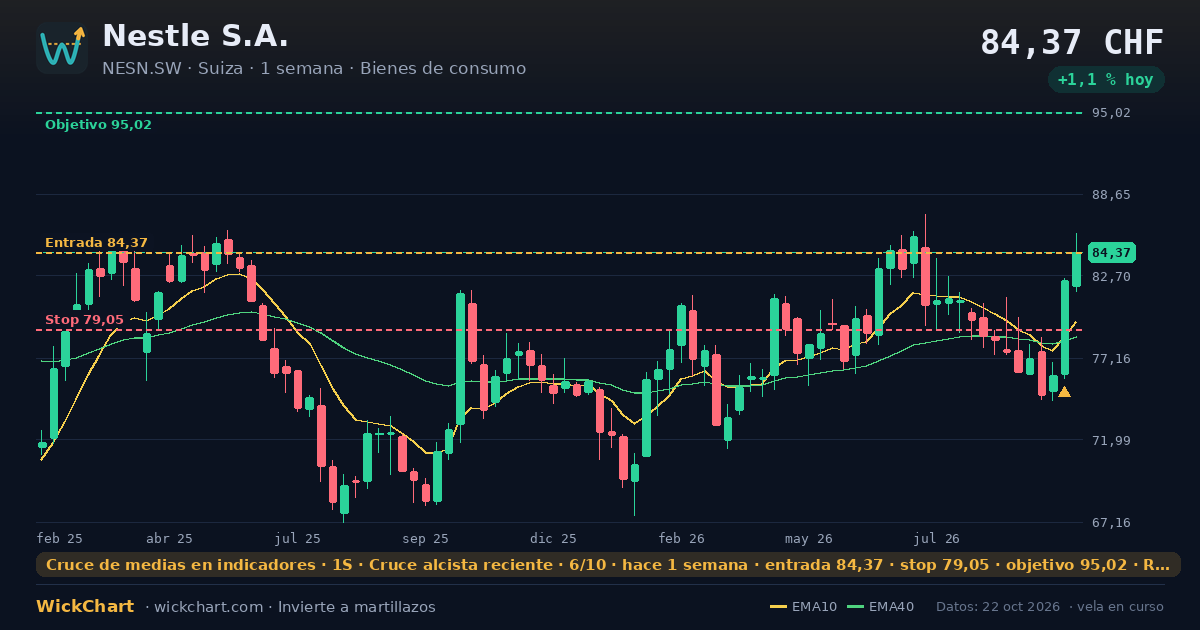Click the Bienes de consumo sector label
The width and height of the screenshot is (1200, 630).
click(443, 69)
